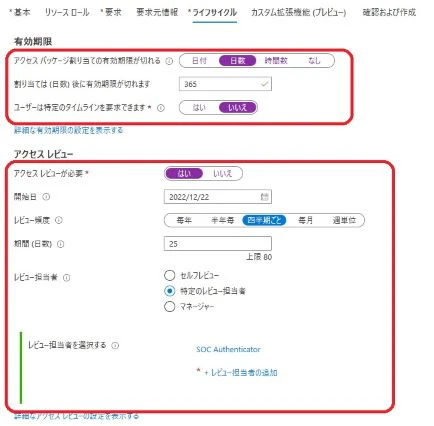
Task: Set アクセス レビューが必要 to はい
Action: pos(184,173)
